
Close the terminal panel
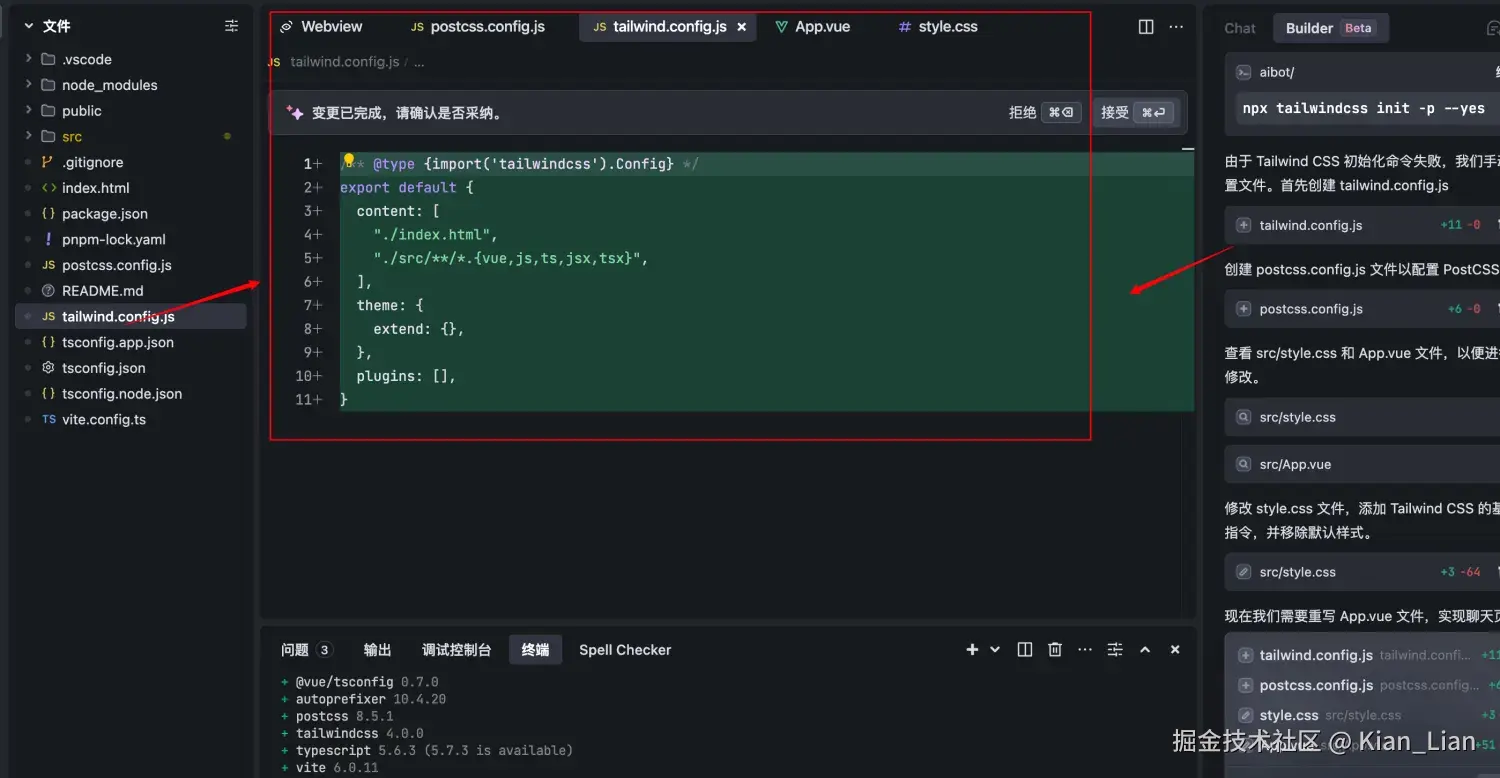1175,650
